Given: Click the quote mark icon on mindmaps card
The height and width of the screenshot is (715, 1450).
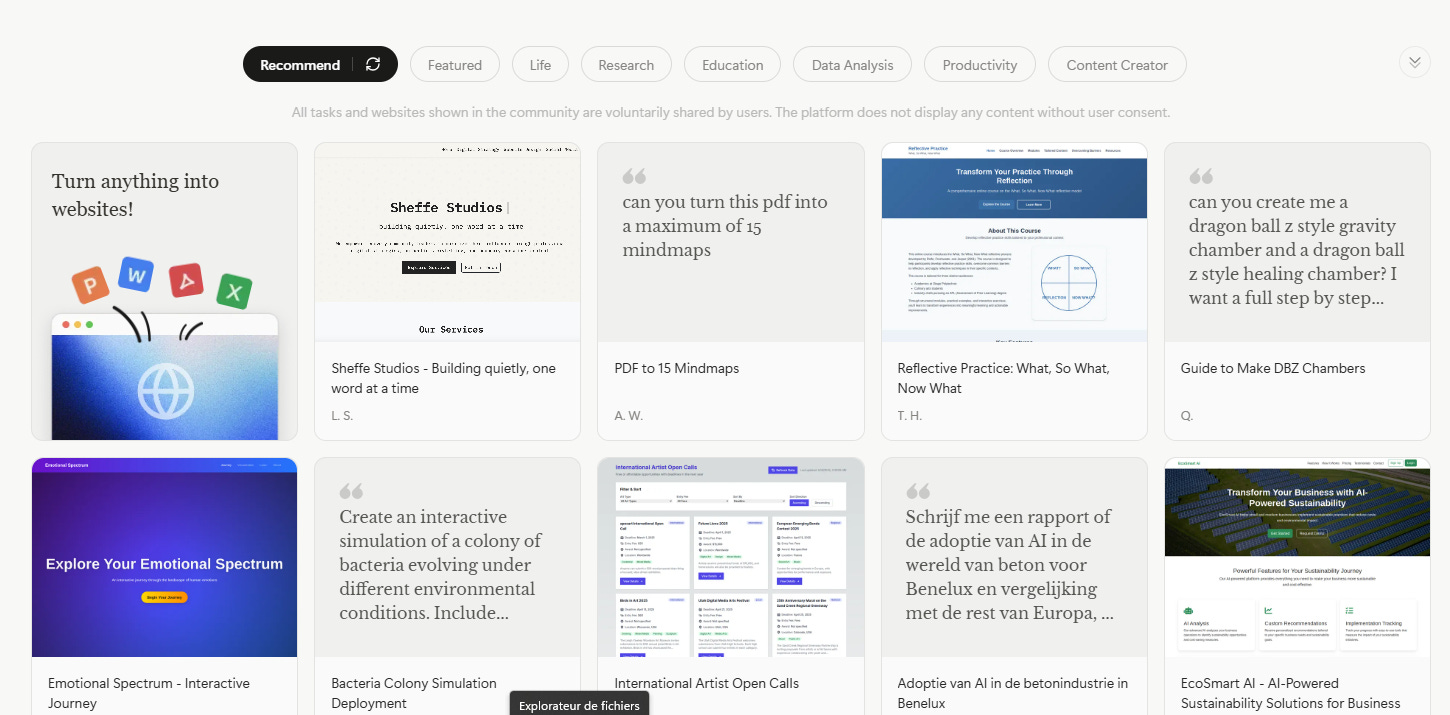Looking at the screenshot, I should tap(634, 176).
